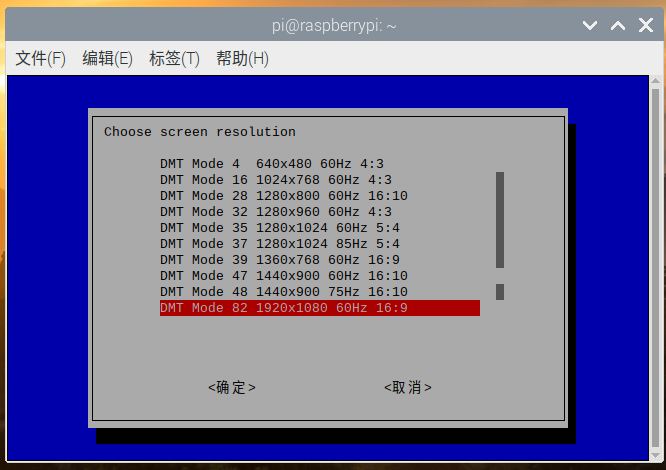Image resolution: width=666 pixels, height=470 pixels.
Task: Cancel with the <取消> button
Action: tap(408, 388)
